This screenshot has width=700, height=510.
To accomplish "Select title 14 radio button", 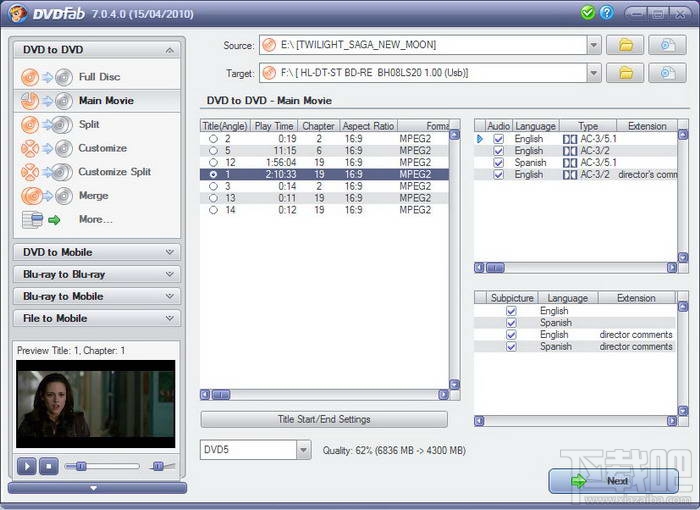I will pos(213,210).
